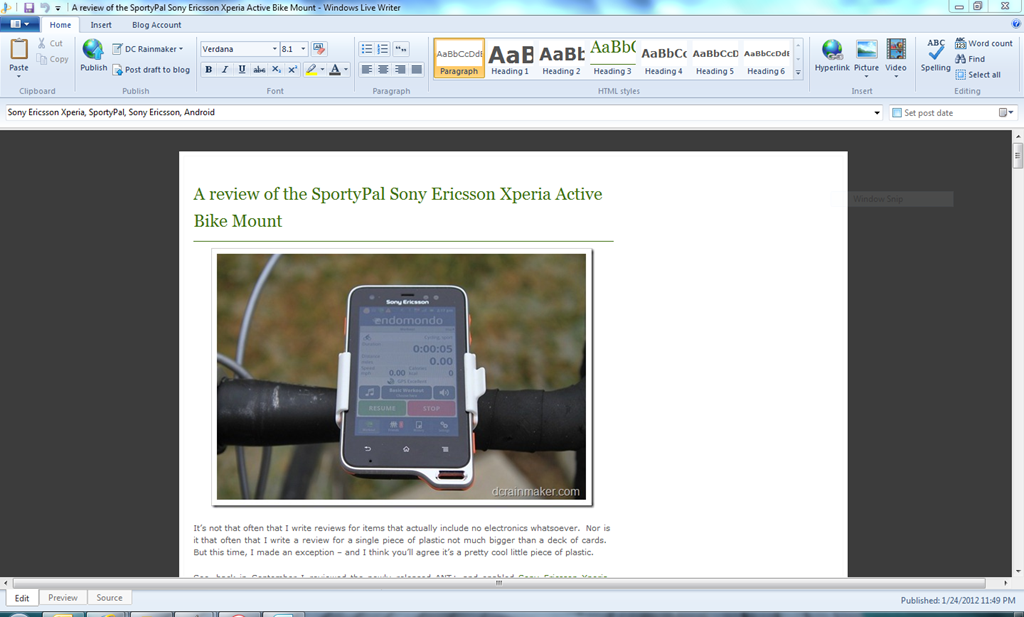Viewport: 1024px width, 617px height.
Task: Open the Word count tool
Action: [984, 43]
